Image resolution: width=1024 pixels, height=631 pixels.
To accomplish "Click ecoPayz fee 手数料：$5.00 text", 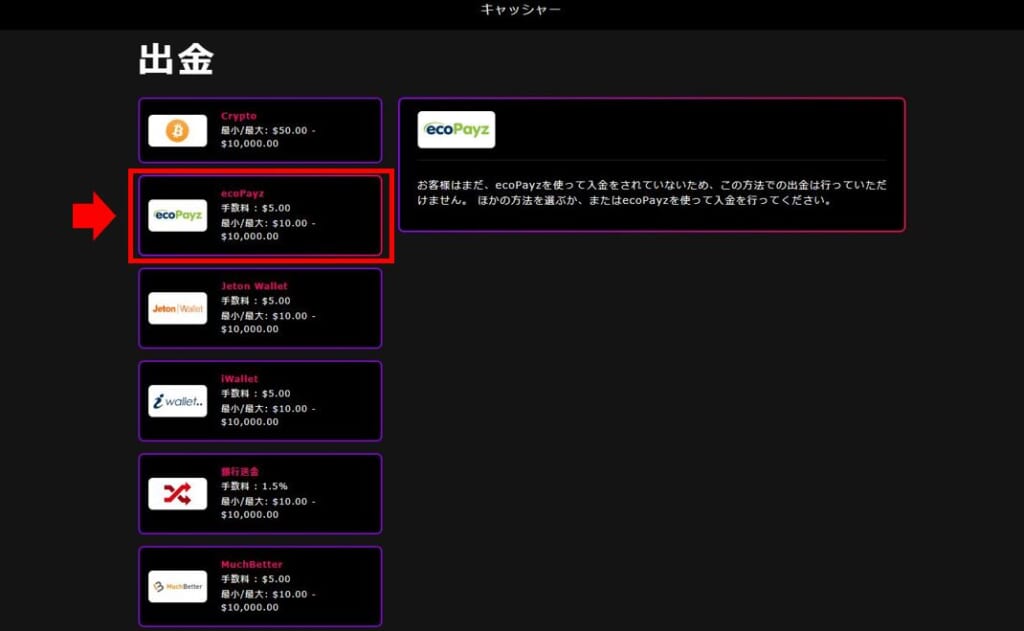I will tap(255, 208).
